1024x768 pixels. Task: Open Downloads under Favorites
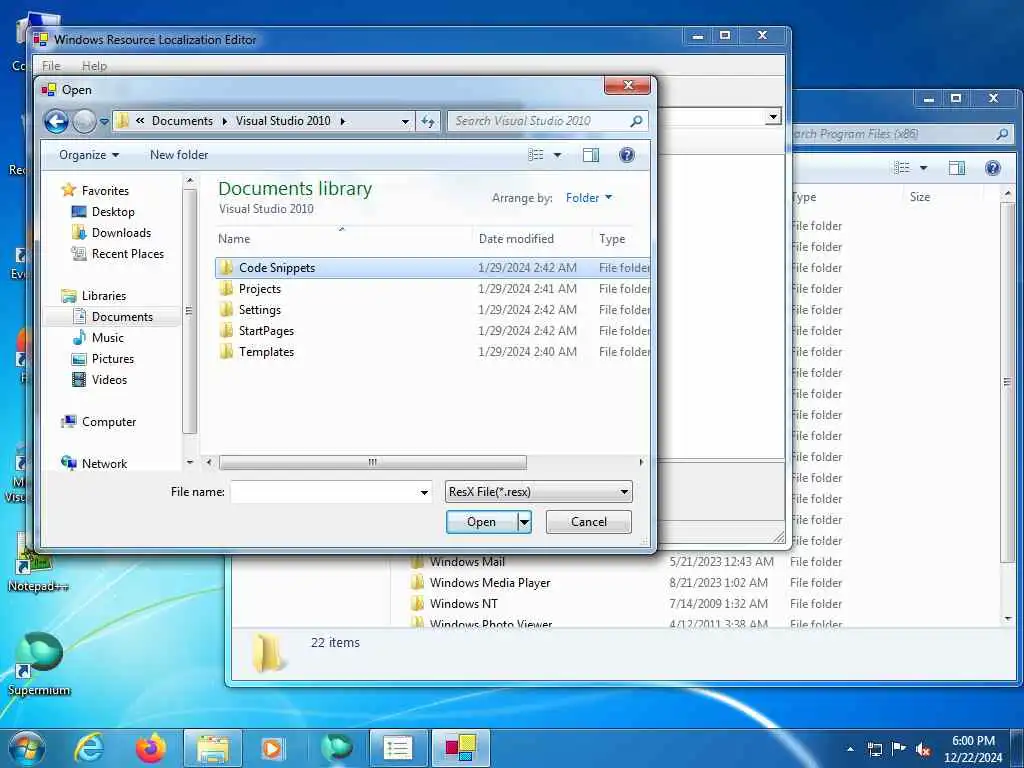[121, 232]
